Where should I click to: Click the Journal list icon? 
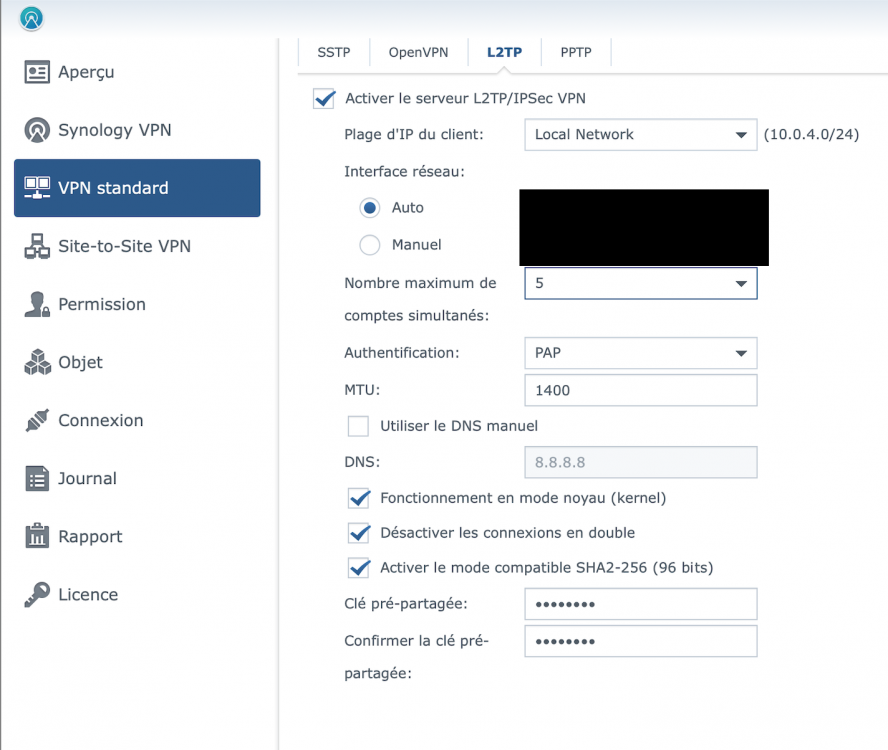[37, 478]
